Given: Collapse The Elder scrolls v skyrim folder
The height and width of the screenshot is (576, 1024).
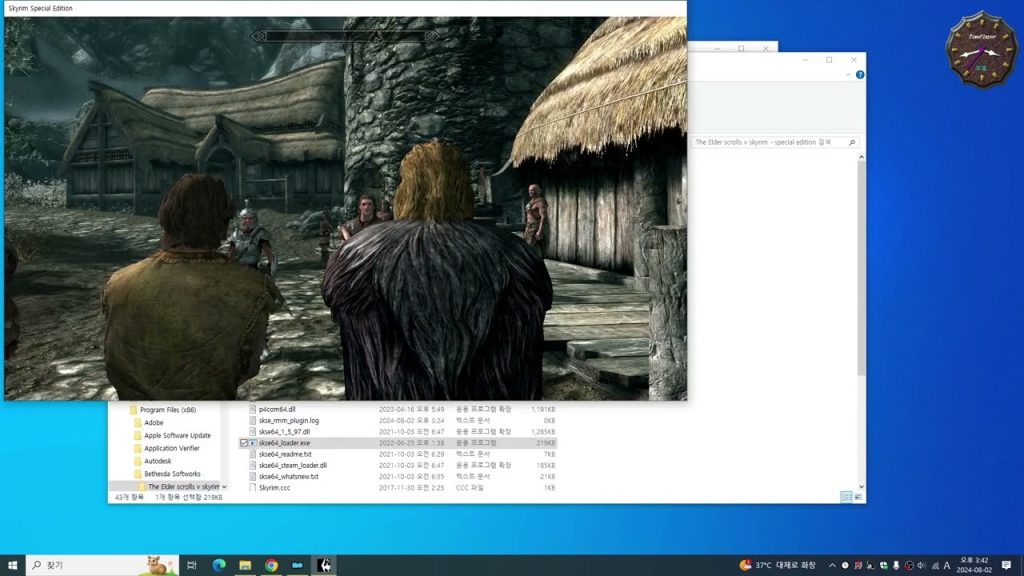Looking at the screenshot, I should tap(223, 486).
